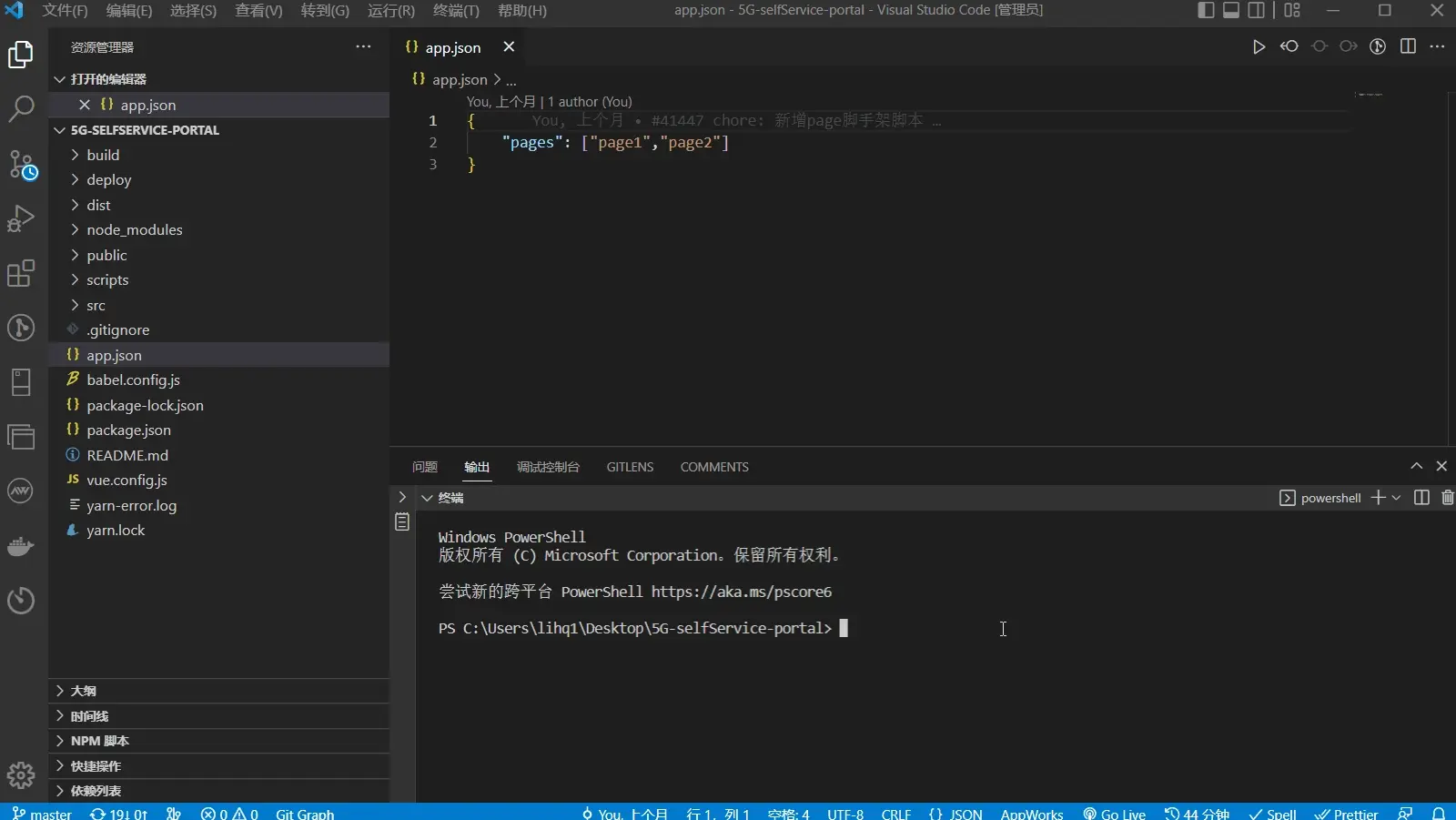
Task: Open the 终端(T) menu
Action: (x=455, y=11)
